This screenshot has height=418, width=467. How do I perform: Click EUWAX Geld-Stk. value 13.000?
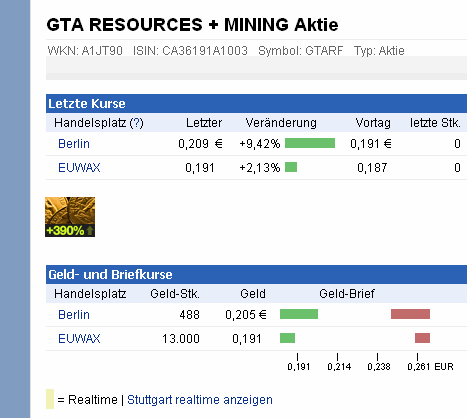pos(181,339)
